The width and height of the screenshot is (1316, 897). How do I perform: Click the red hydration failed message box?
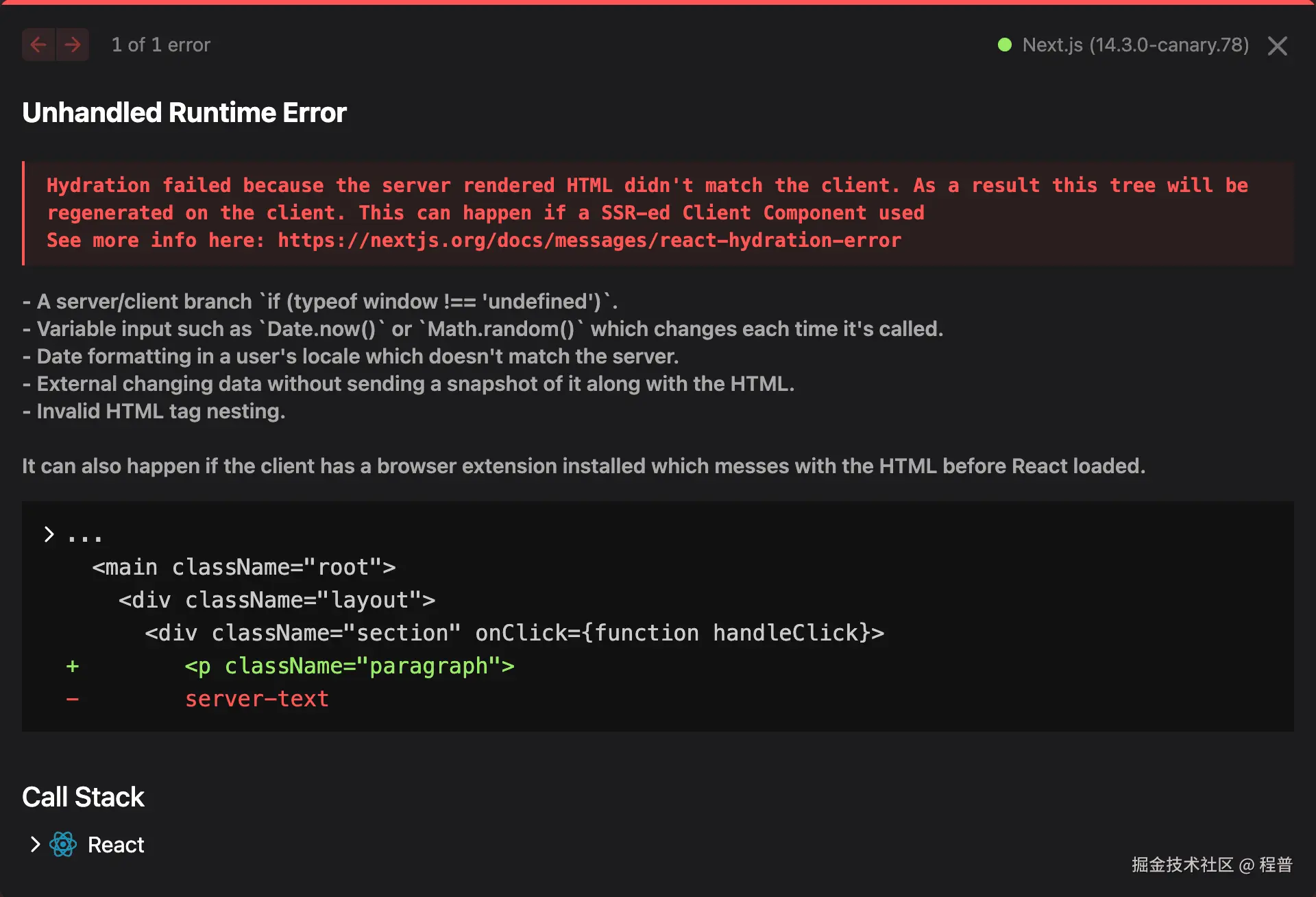[x=658, y=213]
